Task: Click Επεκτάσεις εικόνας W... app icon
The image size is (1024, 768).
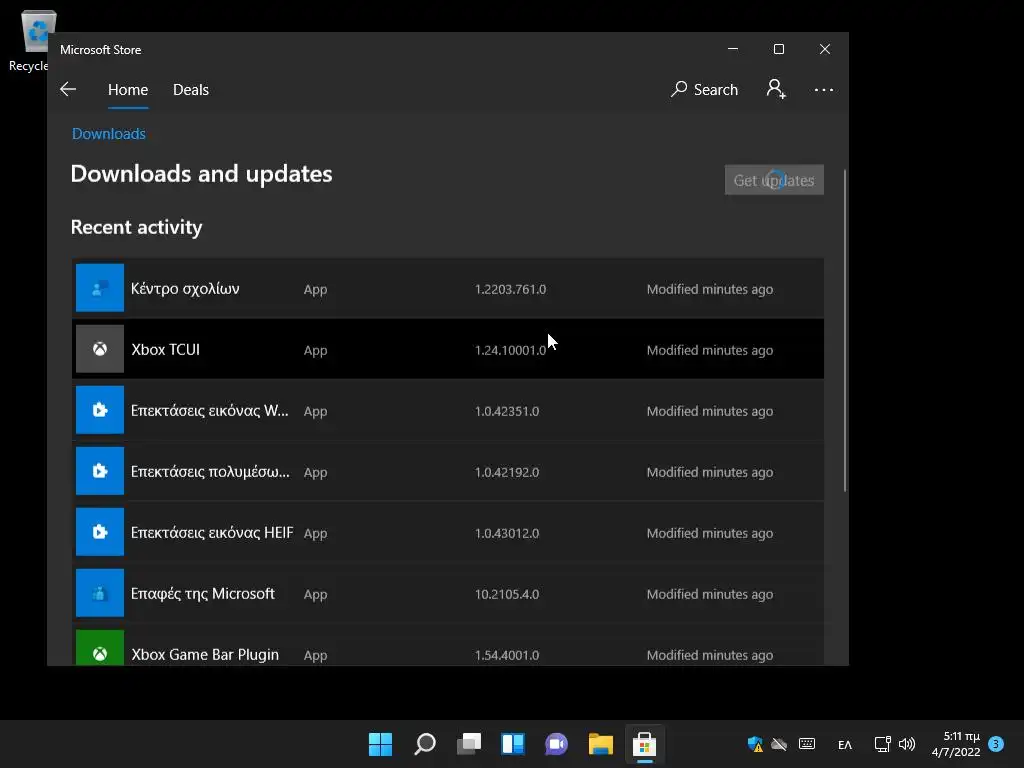Action: pyautogui.click(x=100, y=410)
